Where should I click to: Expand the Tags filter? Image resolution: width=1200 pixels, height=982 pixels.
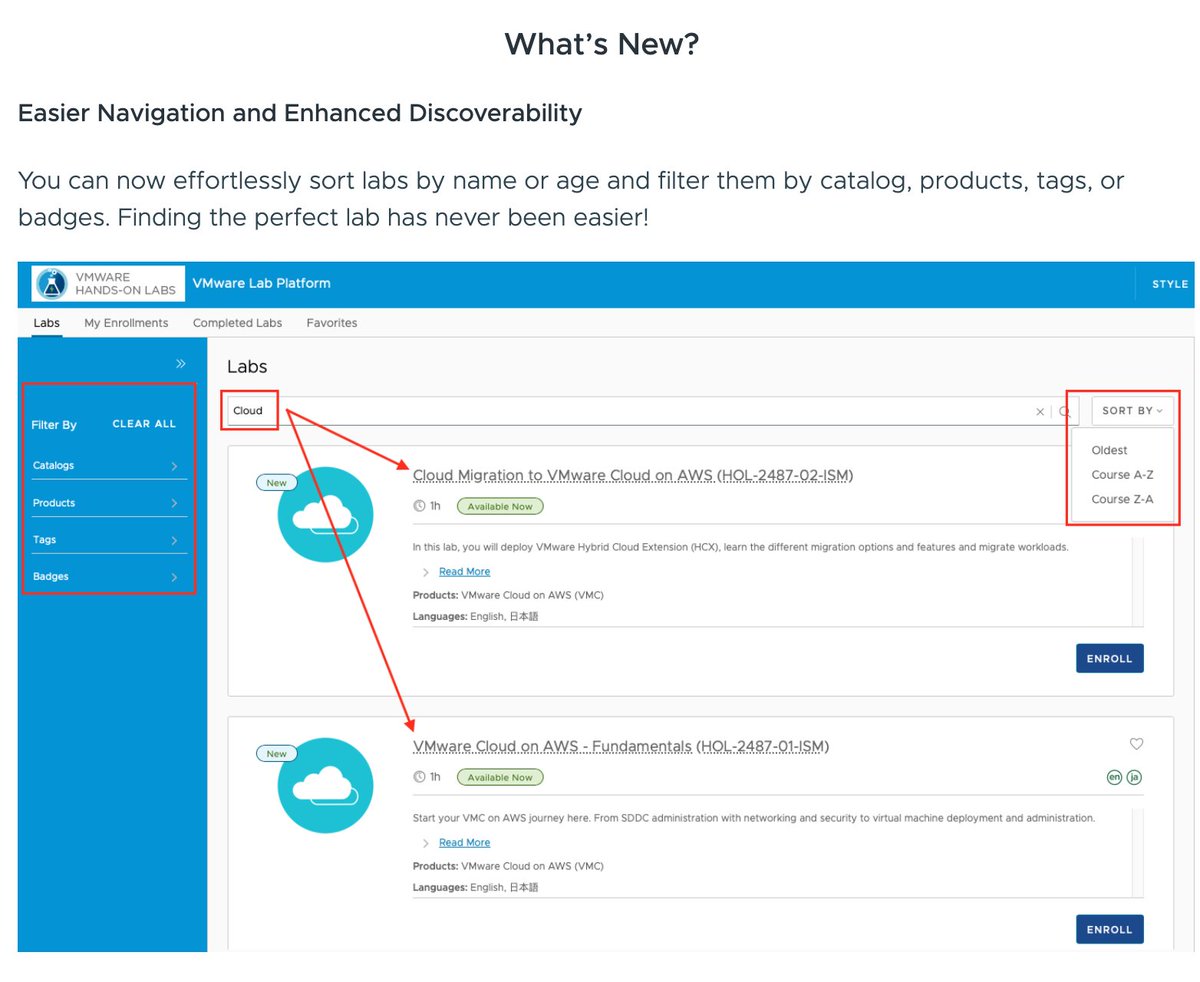(109, 540)
